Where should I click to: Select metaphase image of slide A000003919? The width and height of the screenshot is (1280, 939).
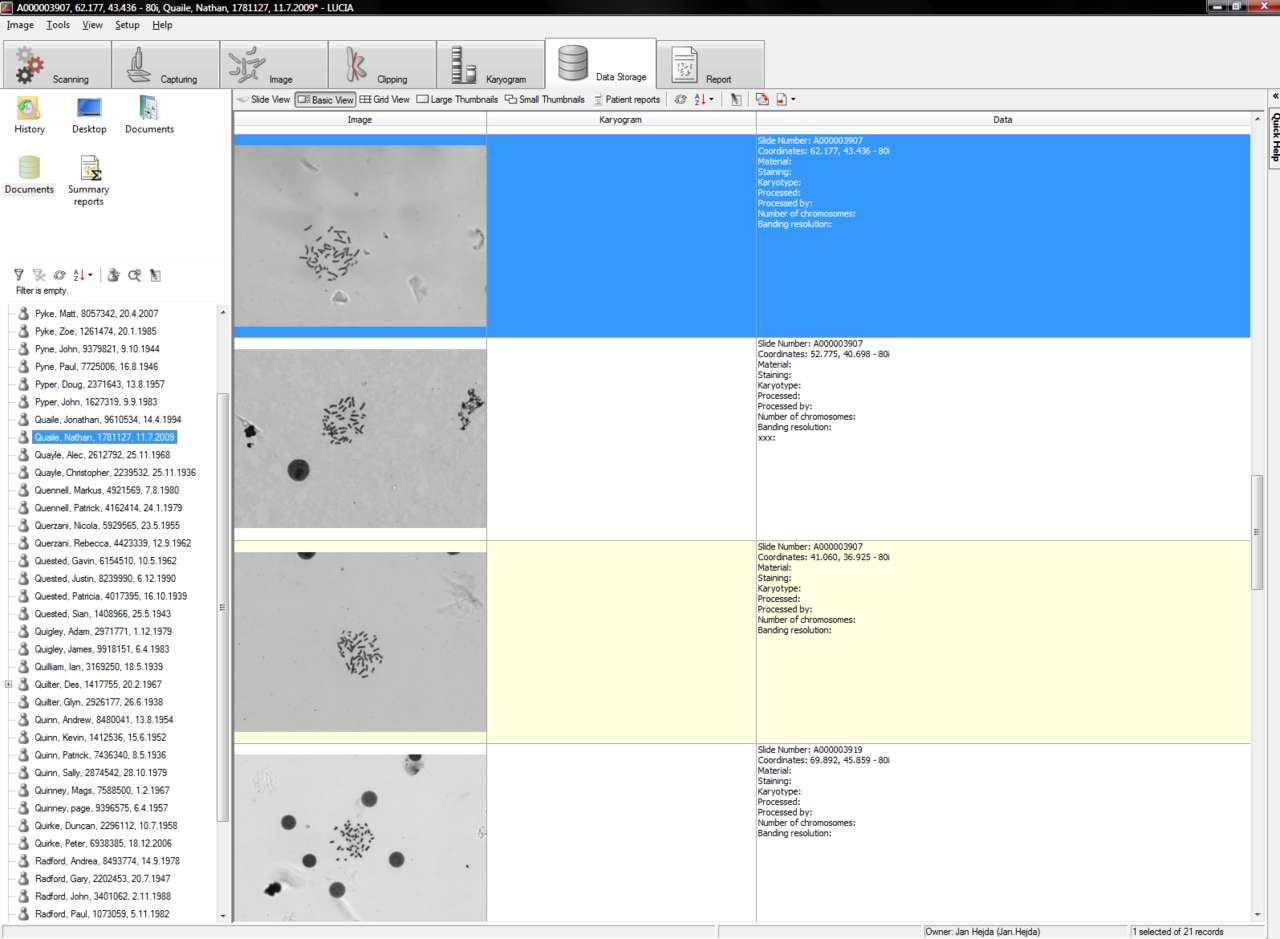pos(360,838)
